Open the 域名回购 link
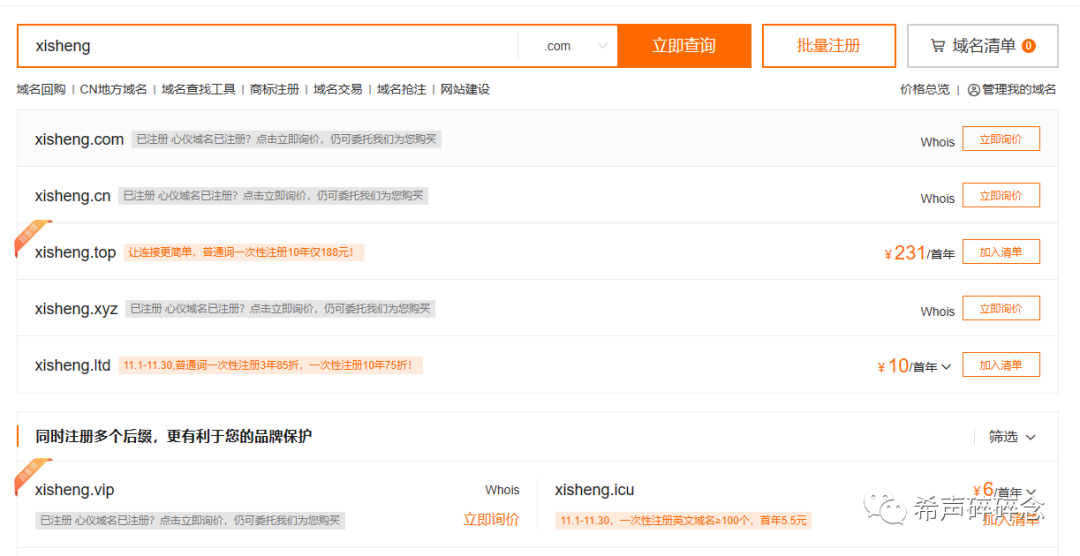The image size is (1080, 556). coord(41,89)
